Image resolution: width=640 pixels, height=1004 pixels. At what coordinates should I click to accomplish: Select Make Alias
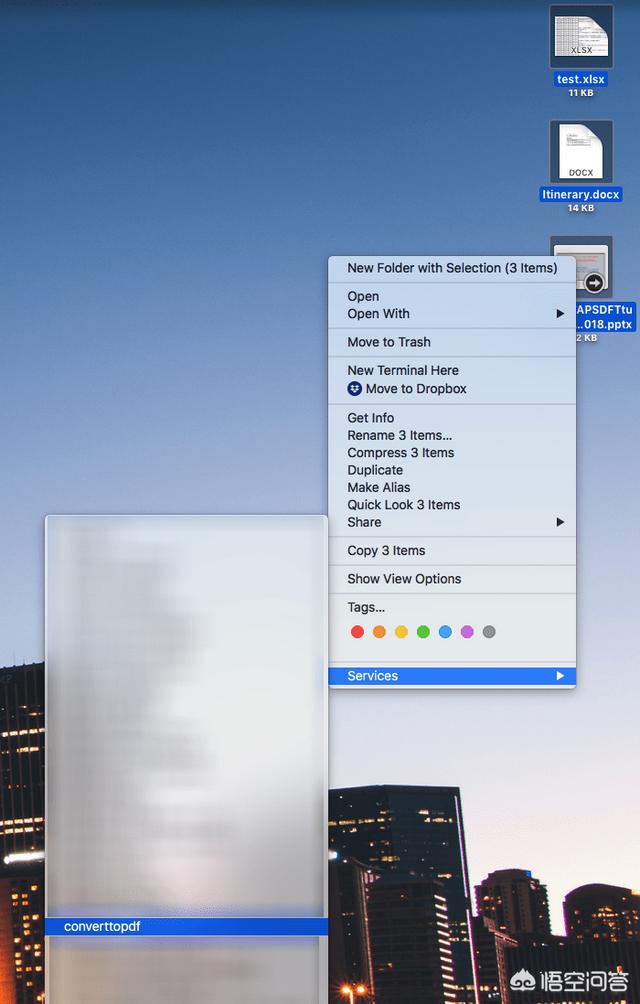(x=452, y=487)
